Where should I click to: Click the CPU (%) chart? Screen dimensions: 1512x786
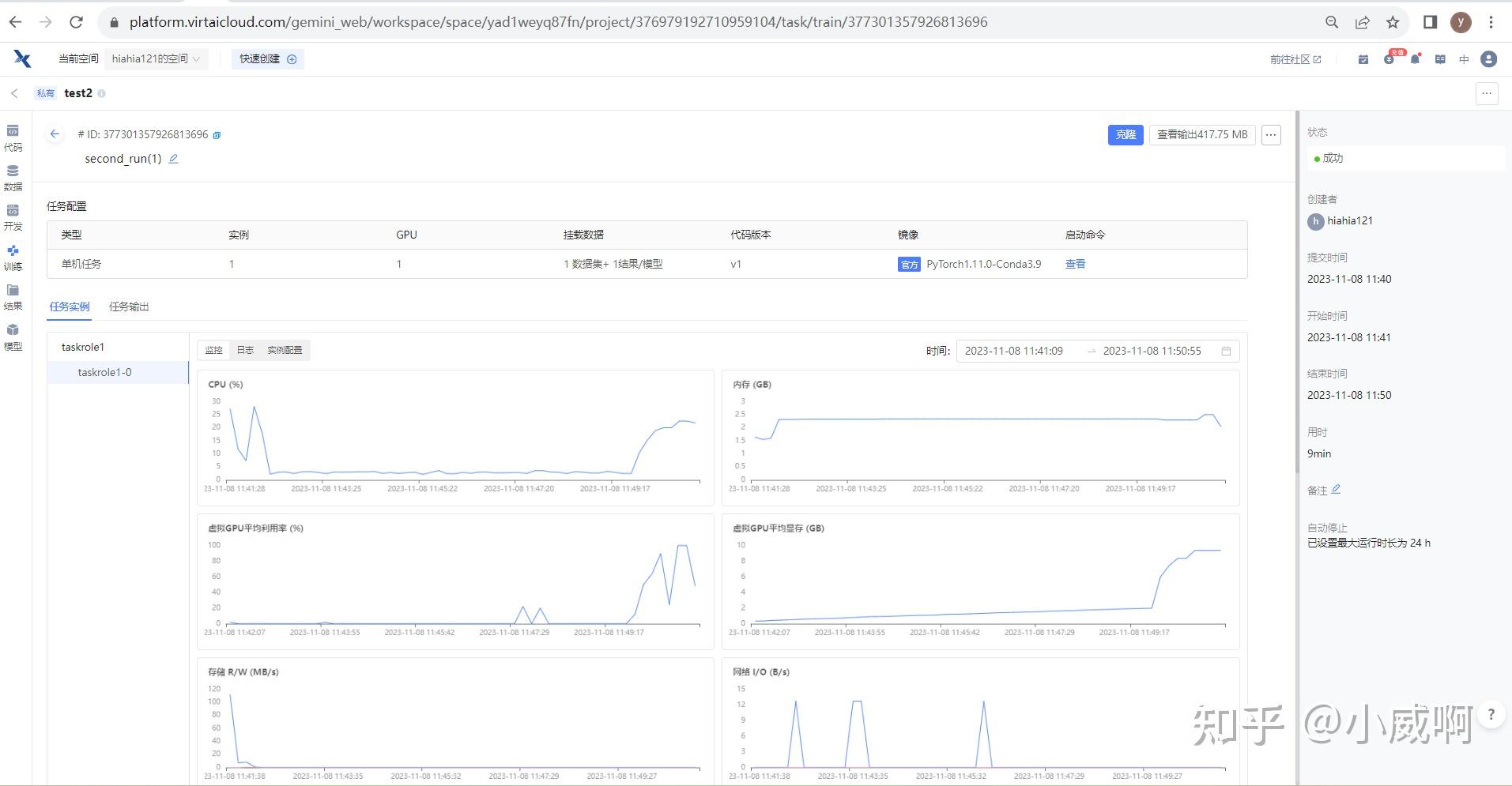pos(455,438)
